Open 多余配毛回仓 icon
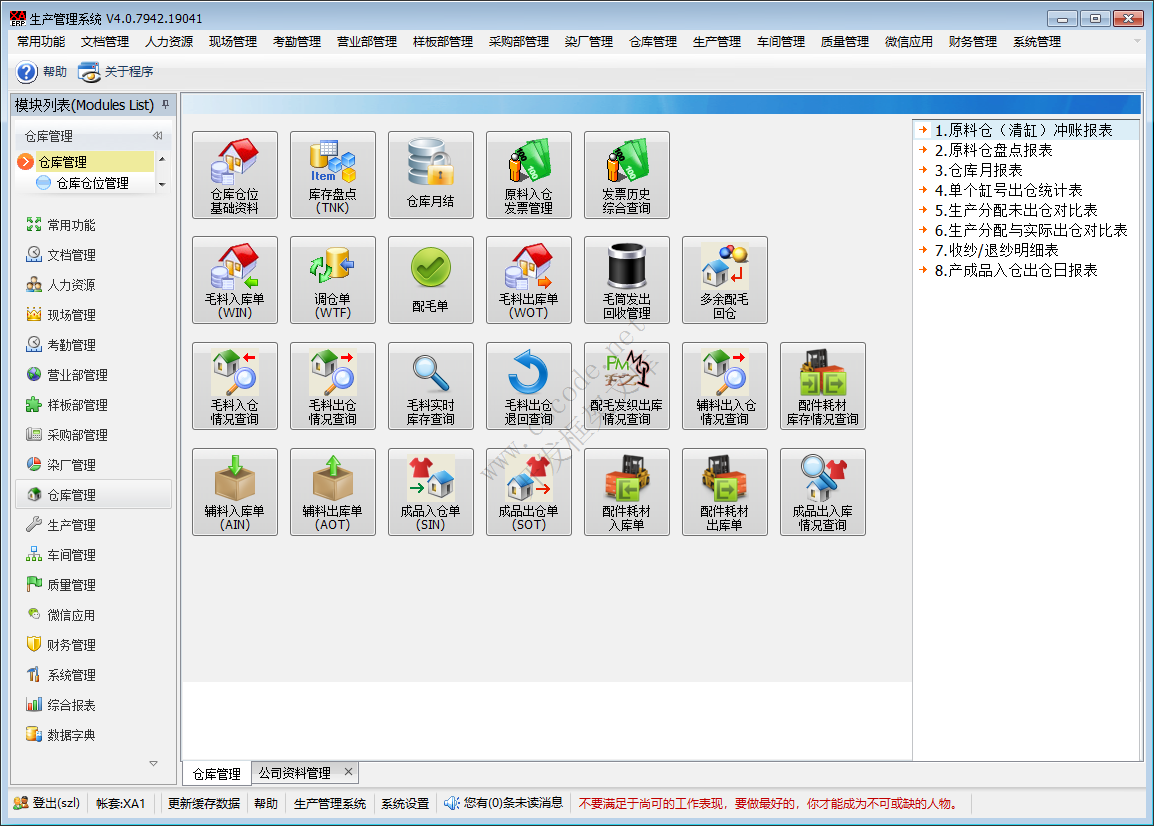 [724, 280]
